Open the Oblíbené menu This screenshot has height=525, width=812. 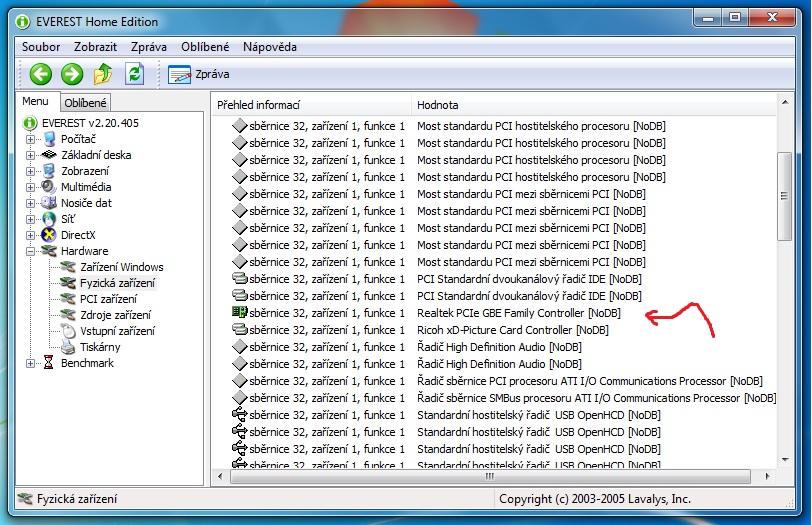(x=205, y=47)
